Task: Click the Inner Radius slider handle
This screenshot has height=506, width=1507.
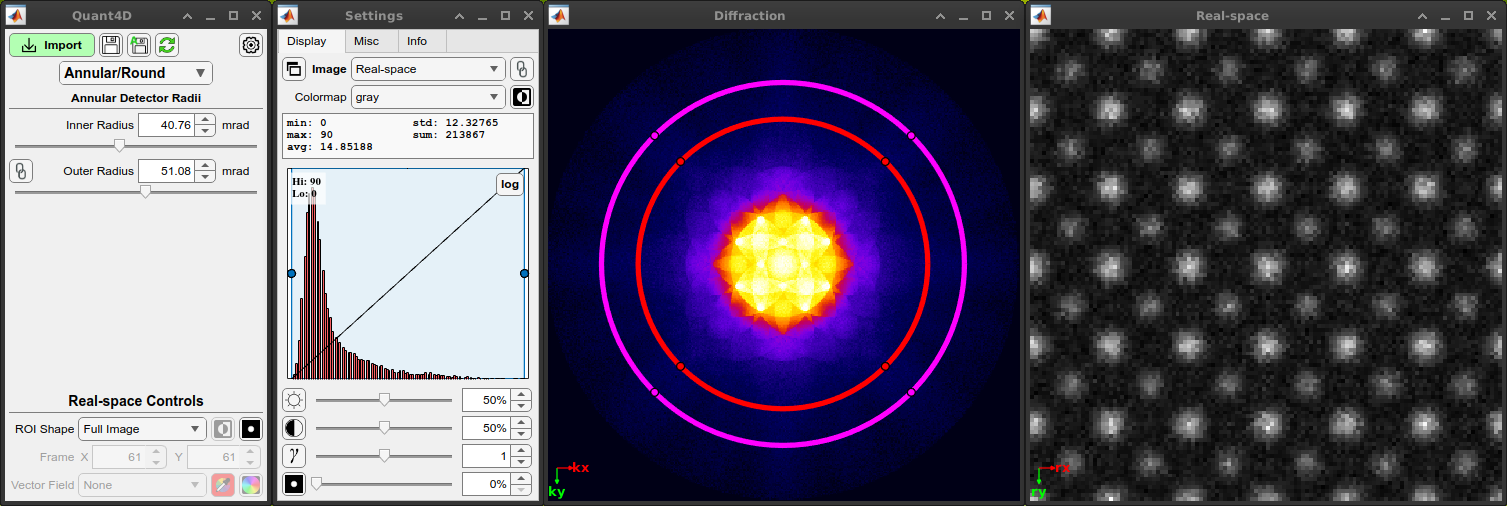Action: coord(120,145)
